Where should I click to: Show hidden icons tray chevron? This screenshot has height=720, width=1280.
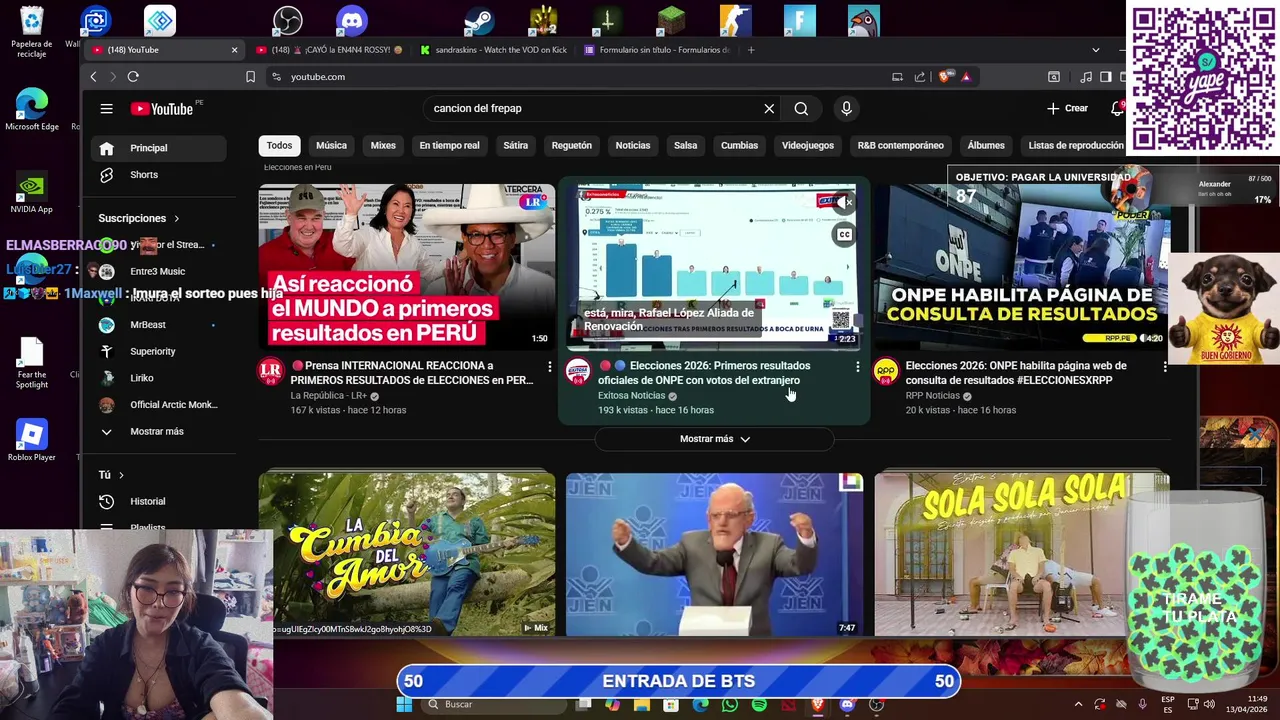pyautogui.click(x=1078, y=704)
